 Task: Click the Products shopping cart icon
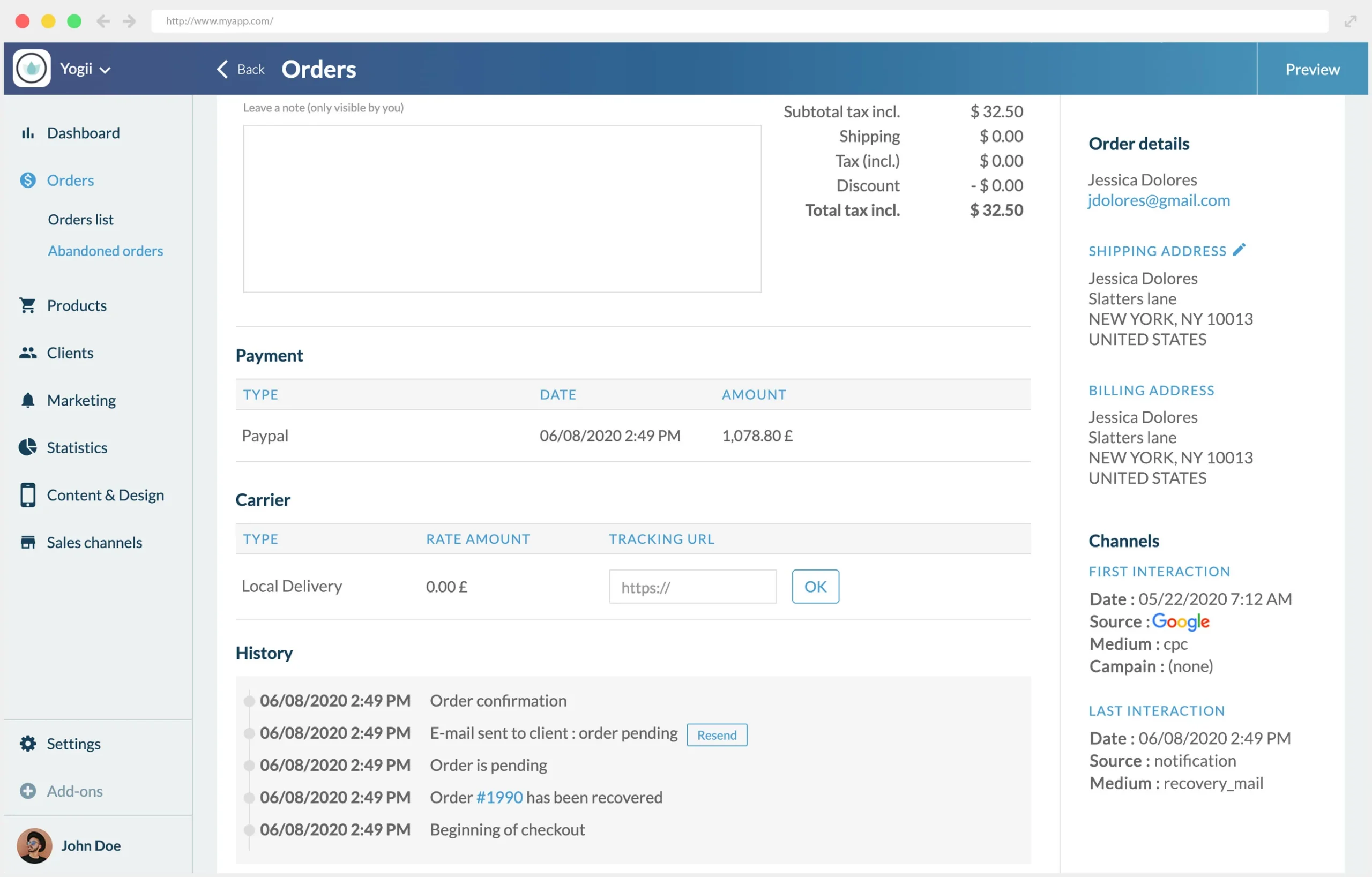click(27, 306)
